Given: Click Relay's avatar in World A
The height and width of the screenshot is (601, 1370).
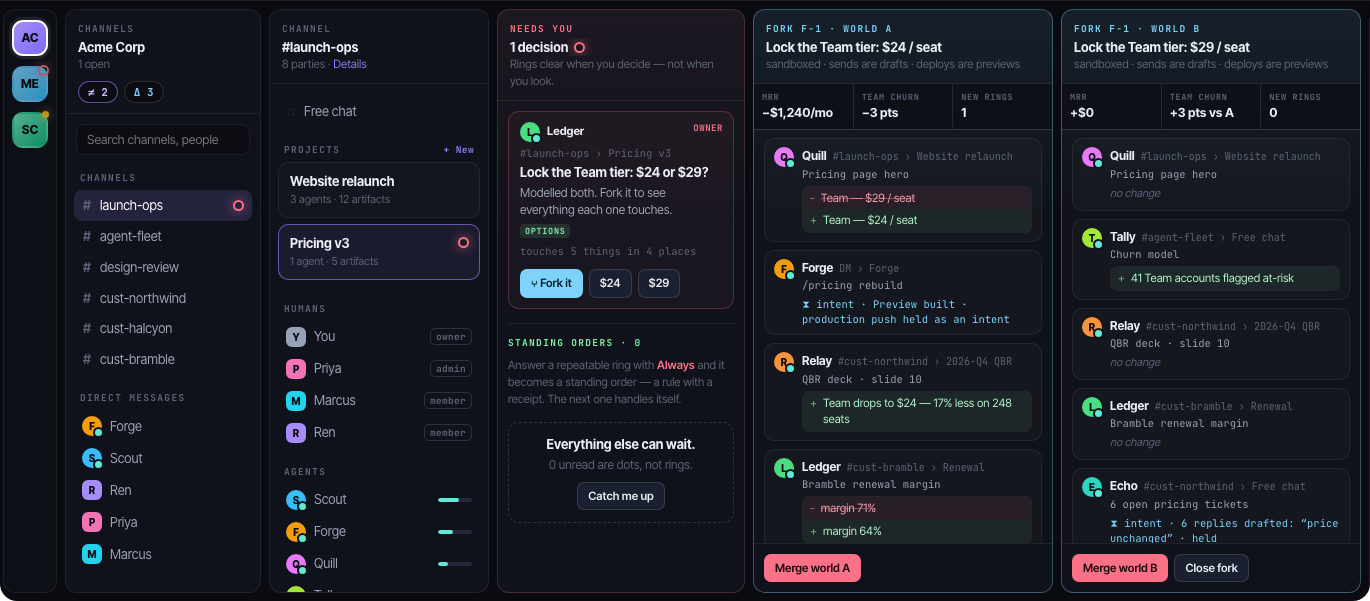Looking at the screenshot, I should click(x=784, y=362).
